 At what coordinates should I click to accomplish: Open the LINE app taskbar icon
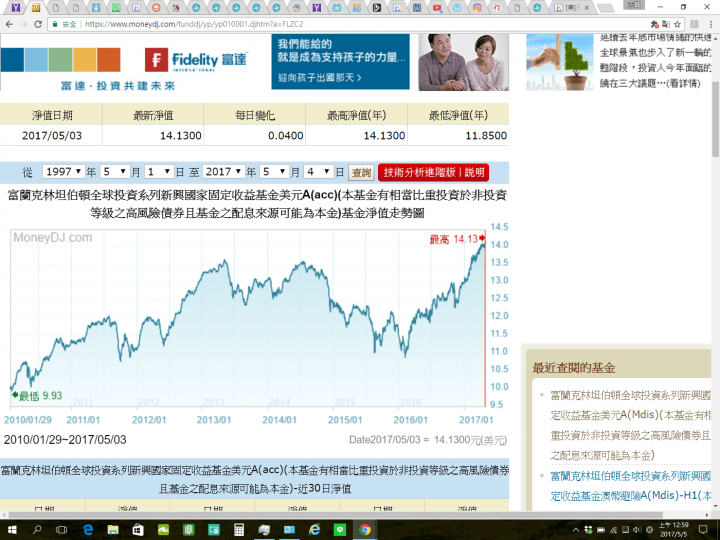[340, 530]
